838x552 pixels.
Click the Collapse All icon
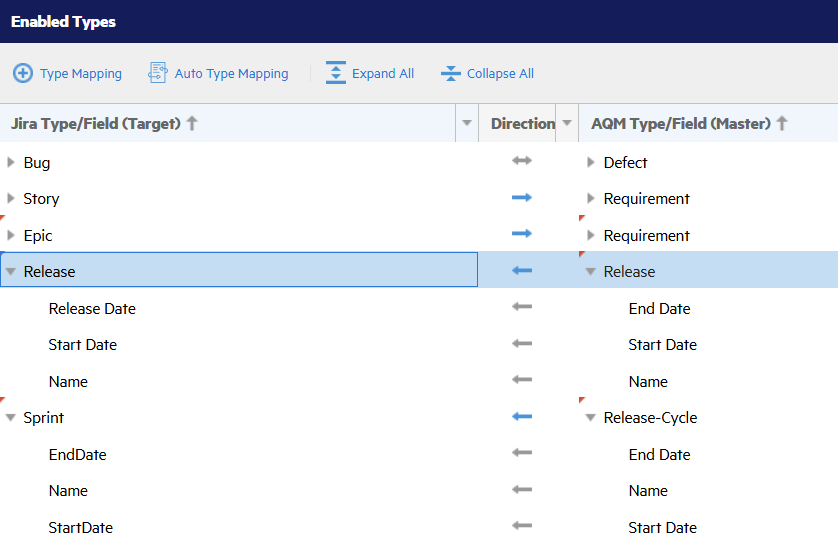tap(451, 74)
